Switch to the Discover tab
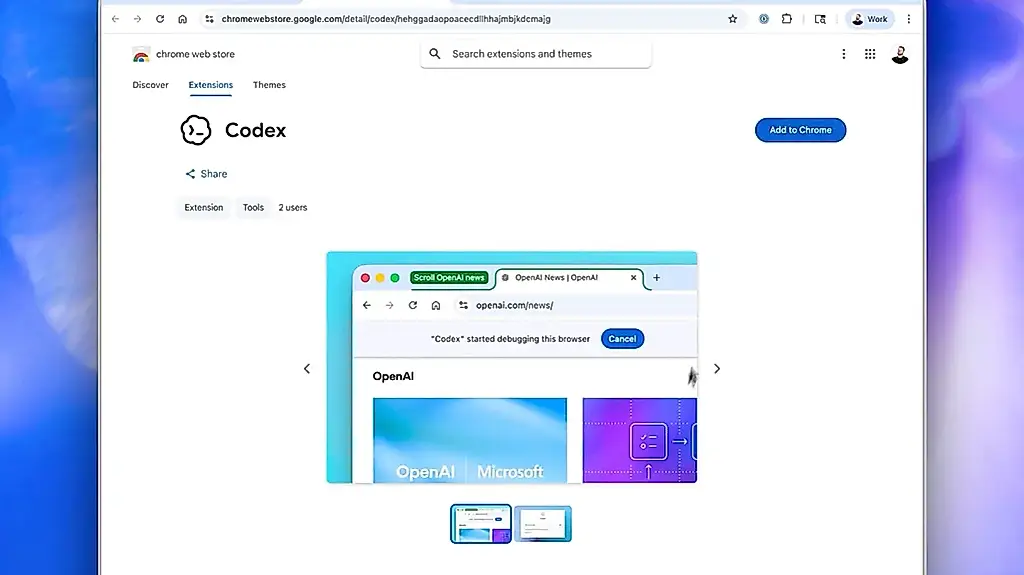1024x575 pixels. pos(150,85)
